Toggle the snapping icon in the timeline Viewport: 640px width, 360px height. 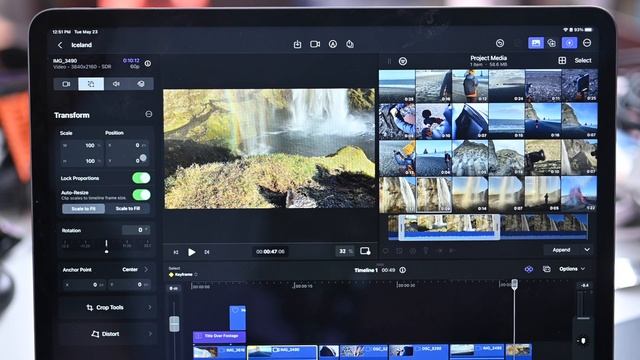click(529, 269)
